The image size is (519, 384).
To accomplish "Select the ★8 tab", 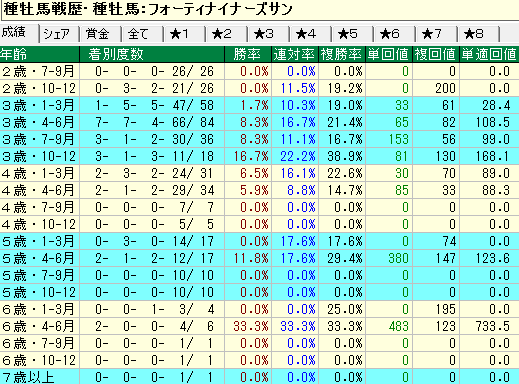I will (478, 34).
